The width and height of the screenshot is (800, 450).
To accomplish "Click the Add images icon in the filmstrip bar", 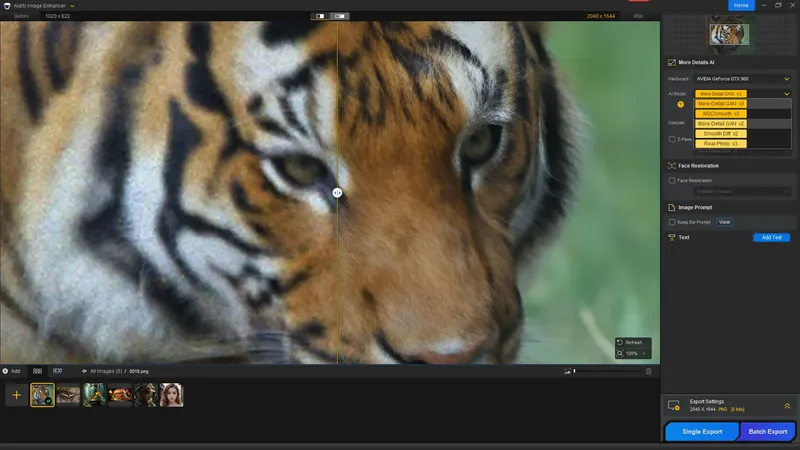I will tap(5, 371).
